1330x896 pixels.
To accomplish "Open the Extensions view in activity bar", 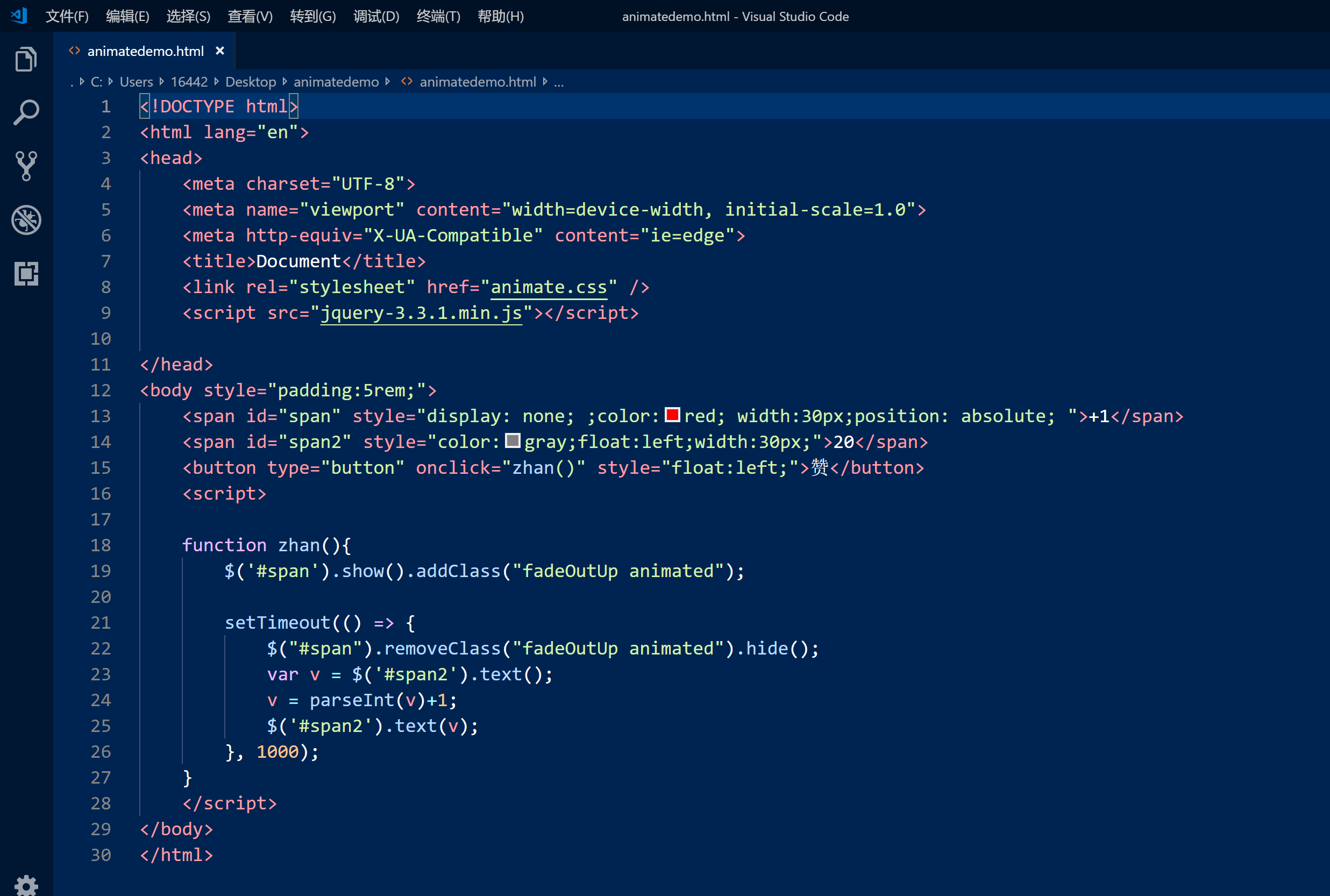I will coord(26,273).
